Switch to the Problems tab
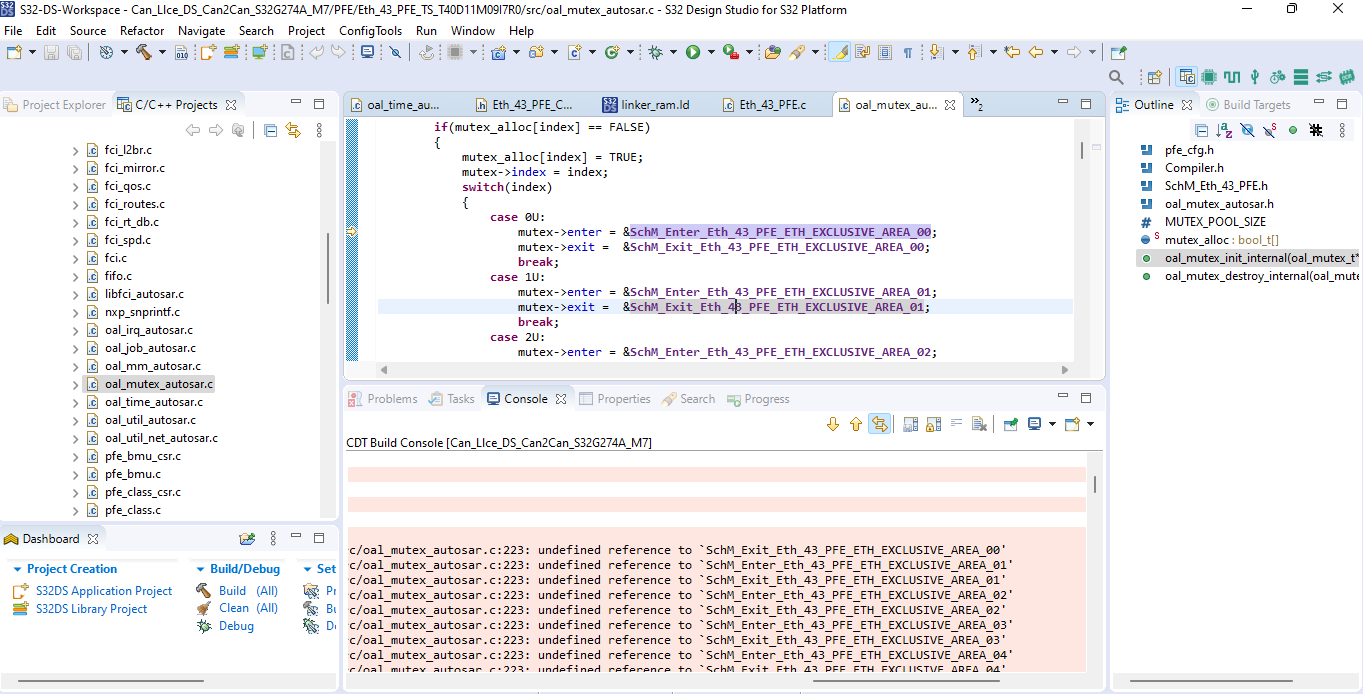The width and height of the screenshot is (1363, 694). [x=383, y=399]
